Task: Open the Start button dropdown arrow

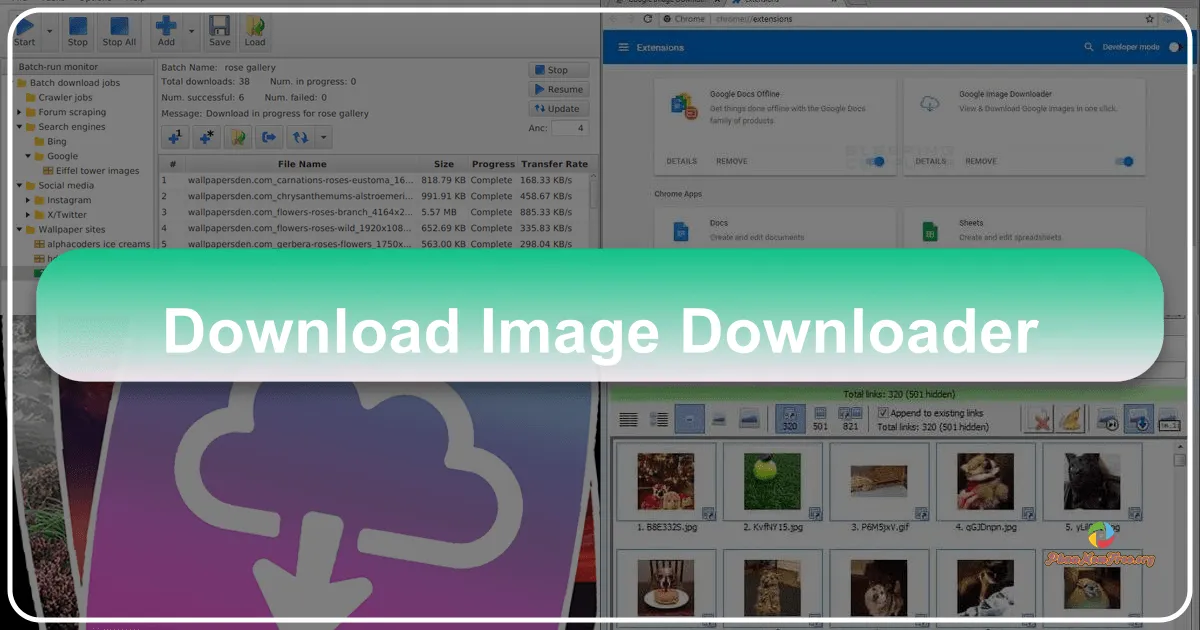Action: [50, 31]
